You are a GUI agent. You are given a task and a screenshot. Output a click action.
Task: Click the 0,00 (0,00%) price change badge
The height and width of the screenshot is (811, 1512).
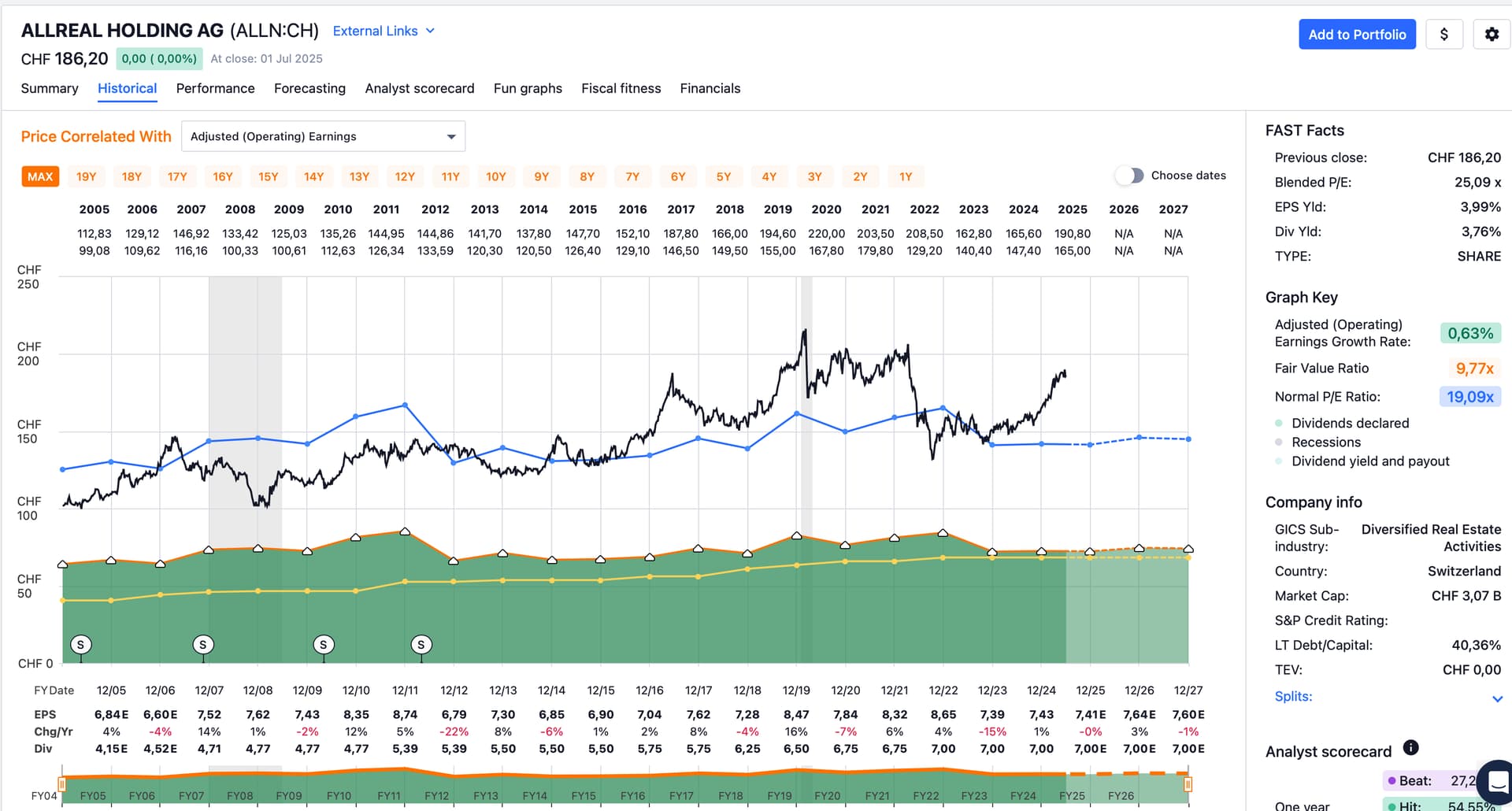159,58
